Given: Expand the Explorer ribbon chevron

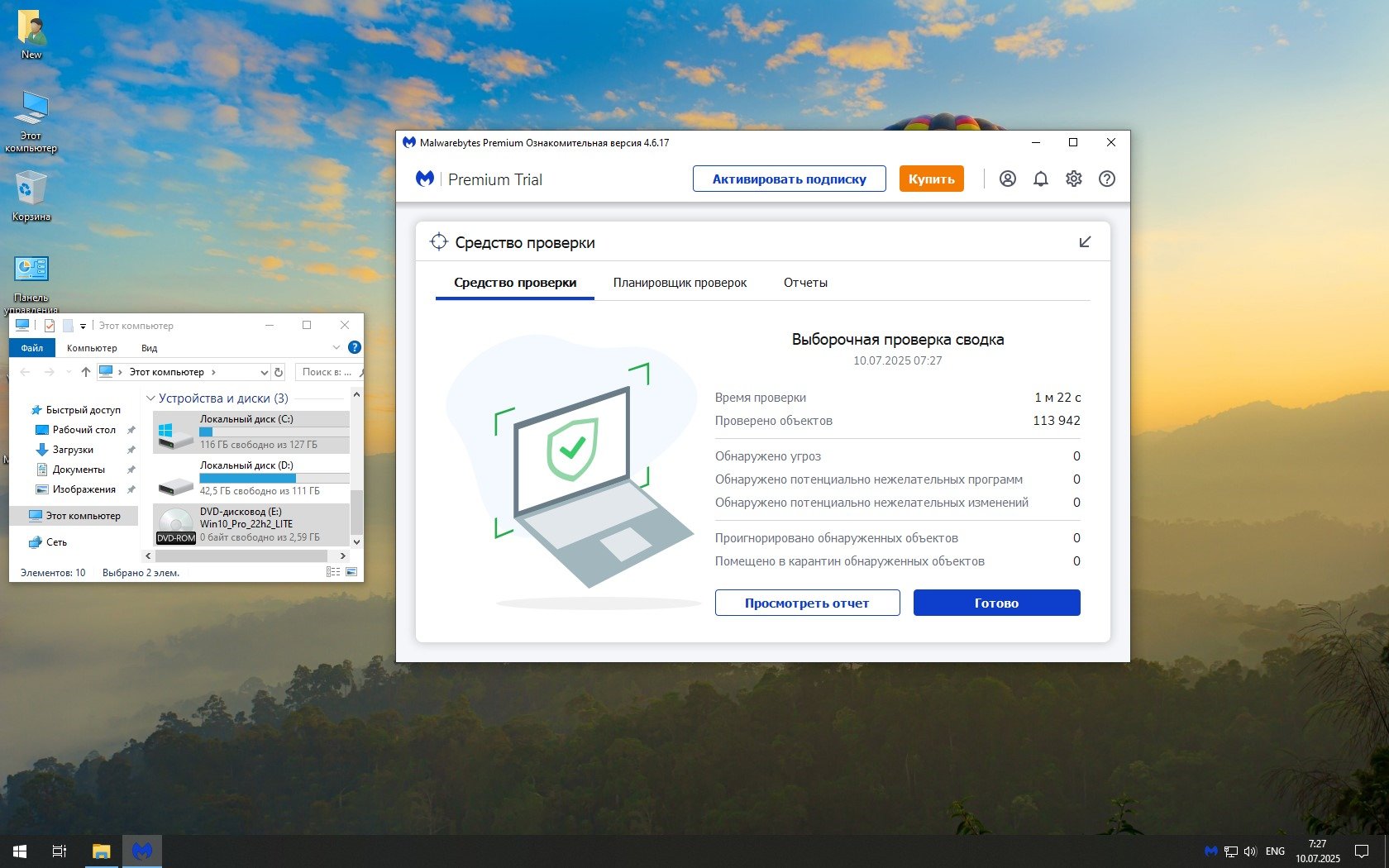Looking at the screenshot, I should click(336, 348).
